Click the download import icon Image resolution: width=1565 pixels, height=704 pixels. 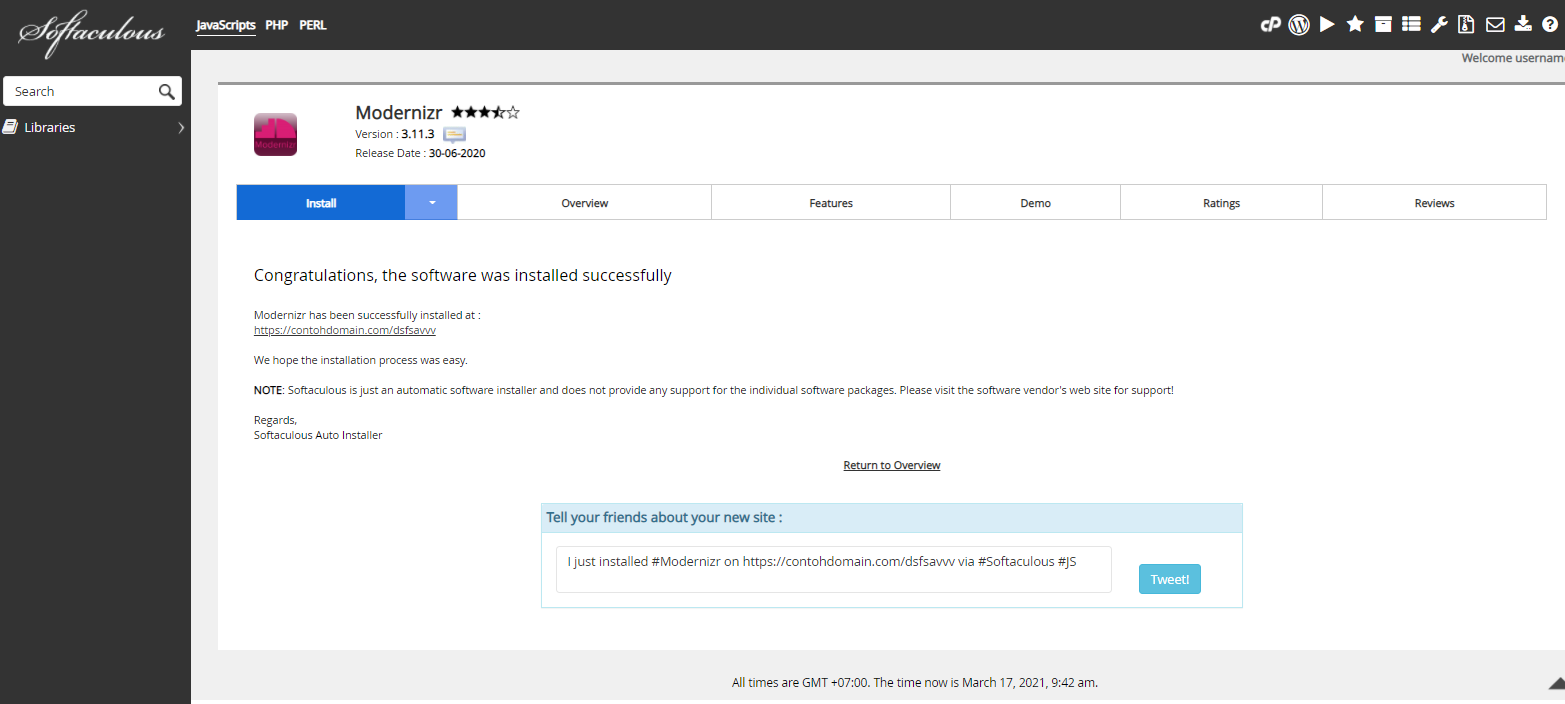[x=1523, y=25]
